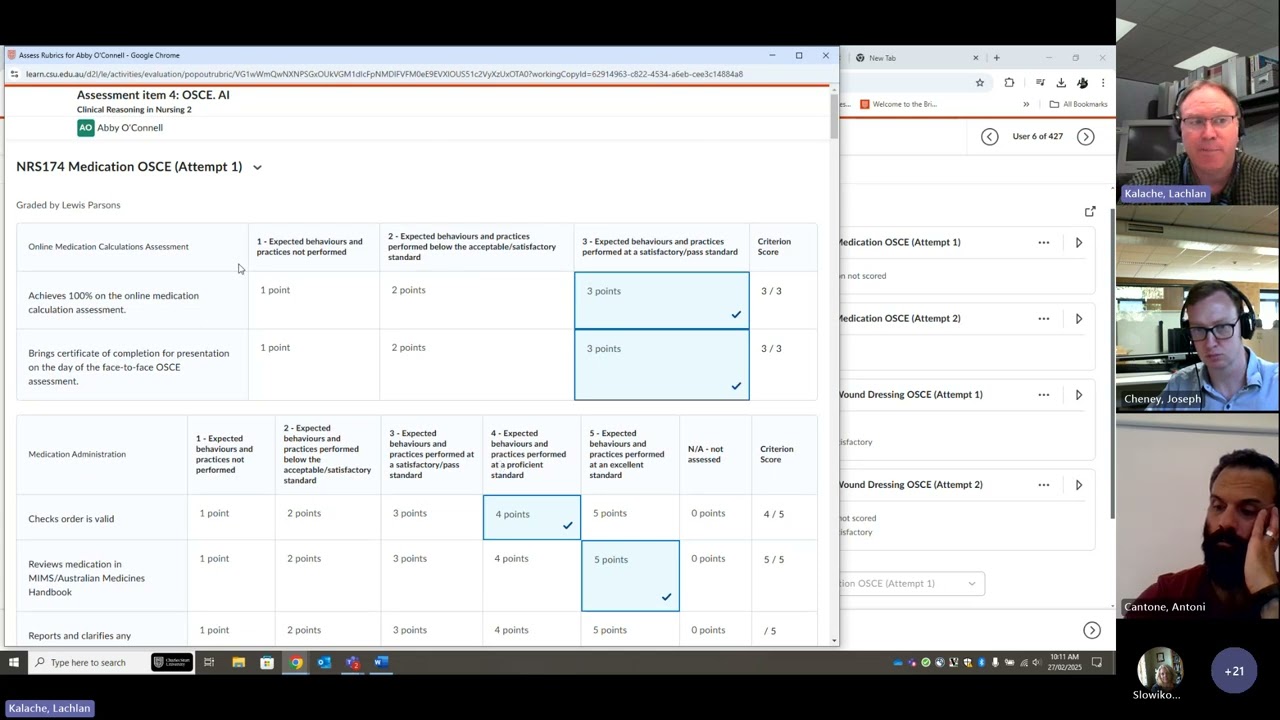Open Microsoft Store from taskbar
Viewport: 1280px width, 720px height.
(x=267, y=662)
